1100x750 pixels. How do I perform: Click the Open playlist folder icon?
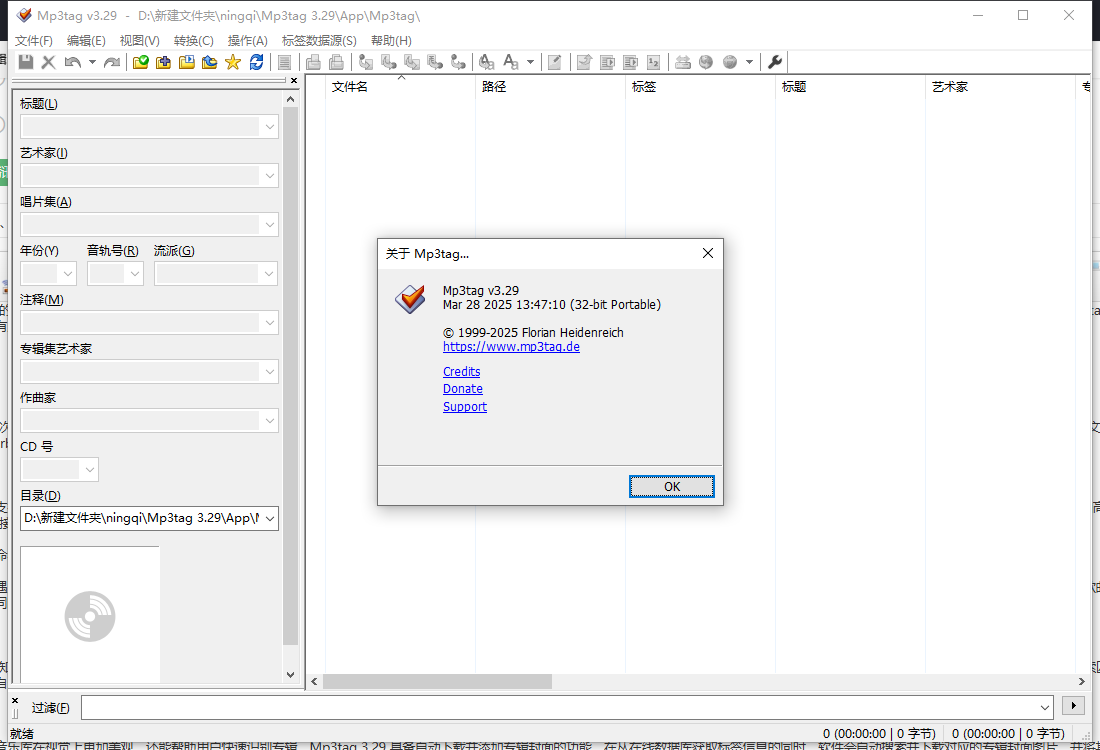[187, 62]
